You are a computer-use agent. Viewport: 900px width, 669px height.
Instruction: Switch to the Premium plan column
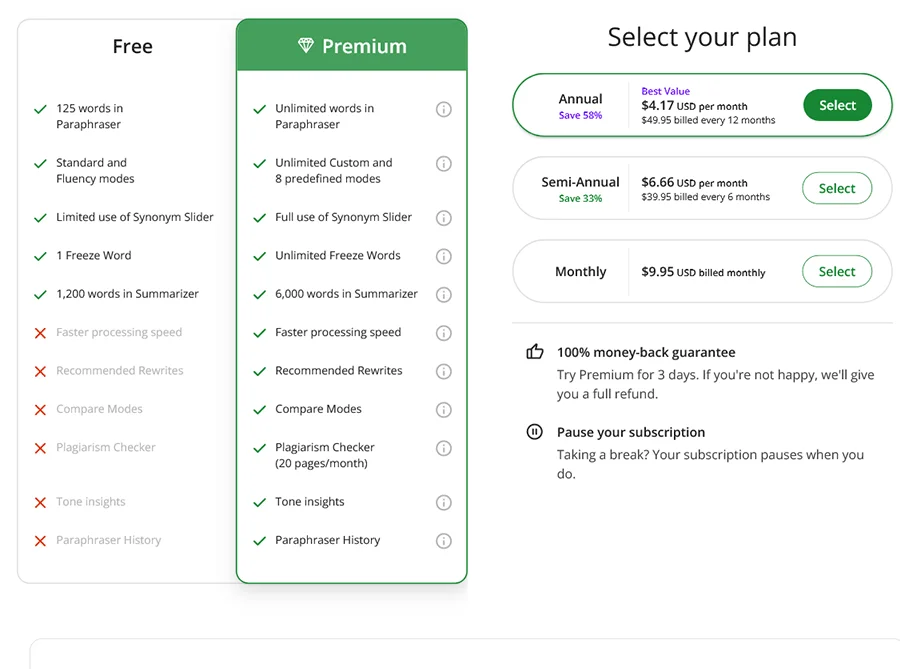(351, 46)
